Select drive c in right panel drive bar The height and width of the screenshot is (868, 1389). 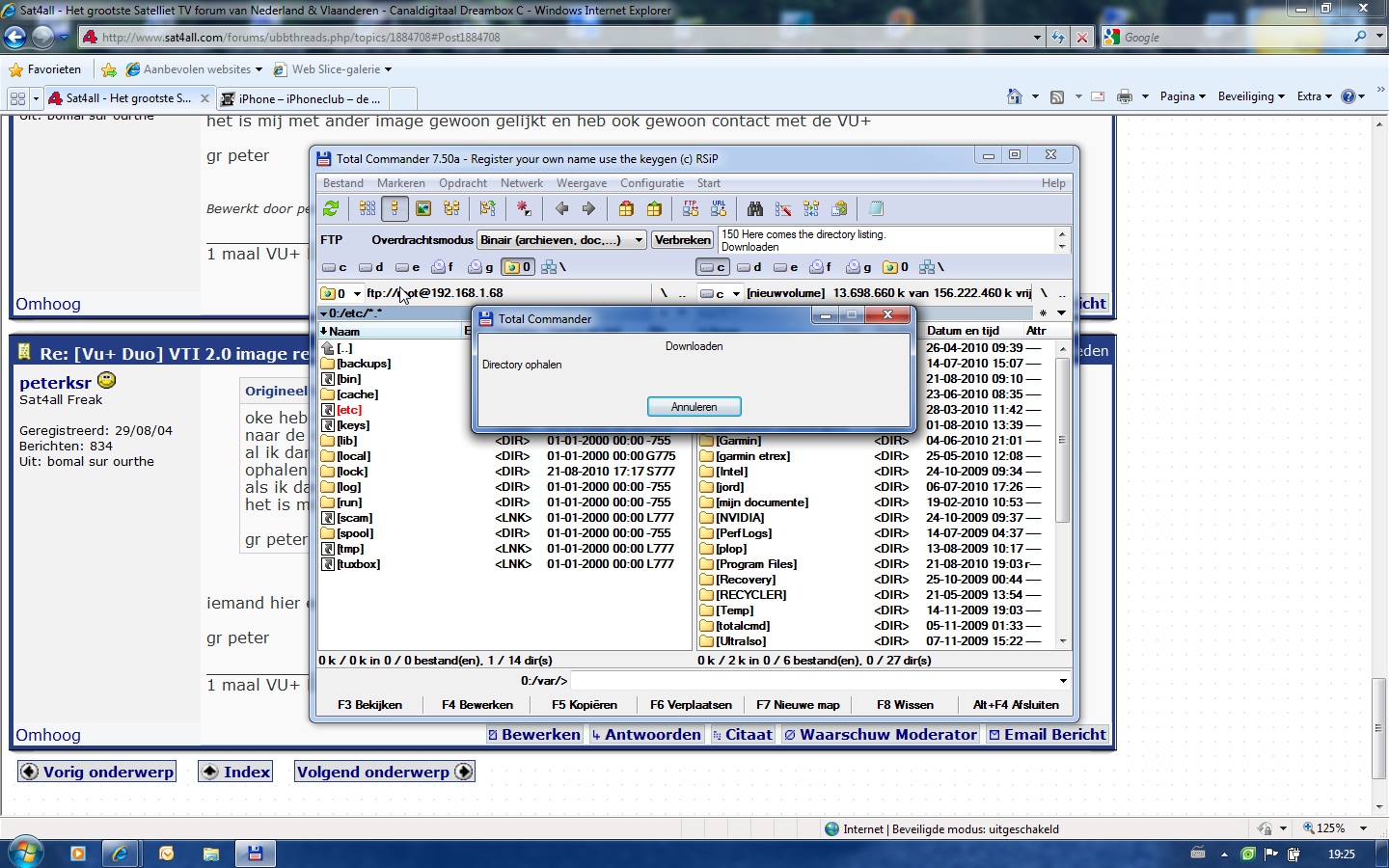(713, 267)
